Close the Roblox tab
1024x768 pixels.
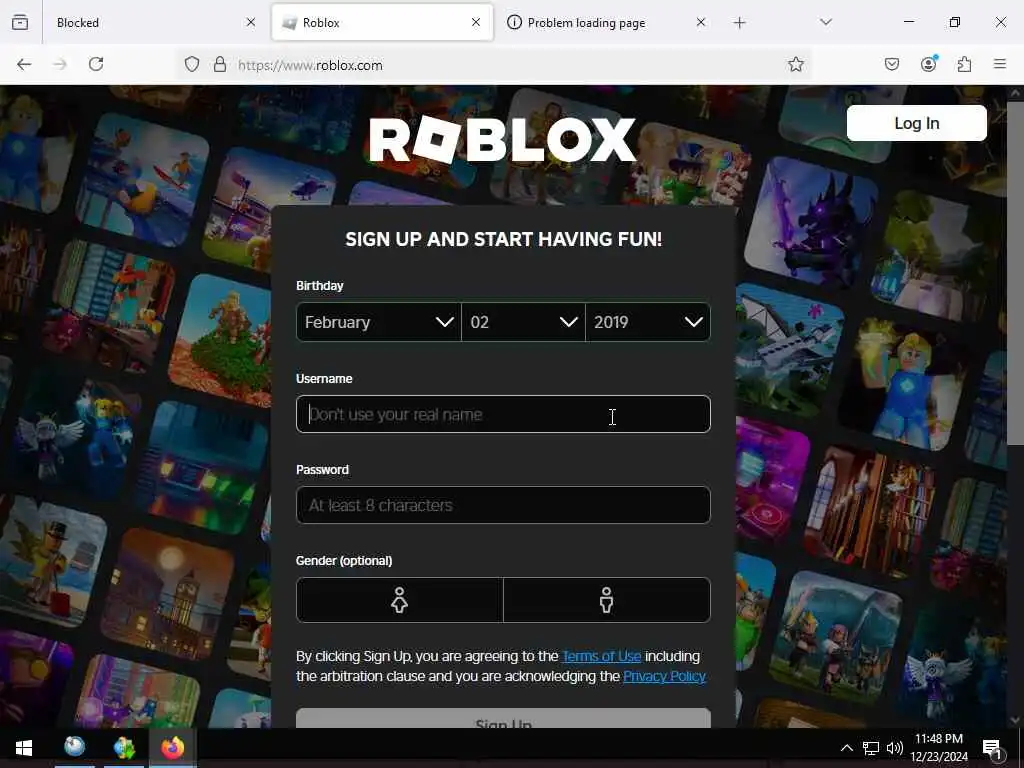click(x=476, y=22)
